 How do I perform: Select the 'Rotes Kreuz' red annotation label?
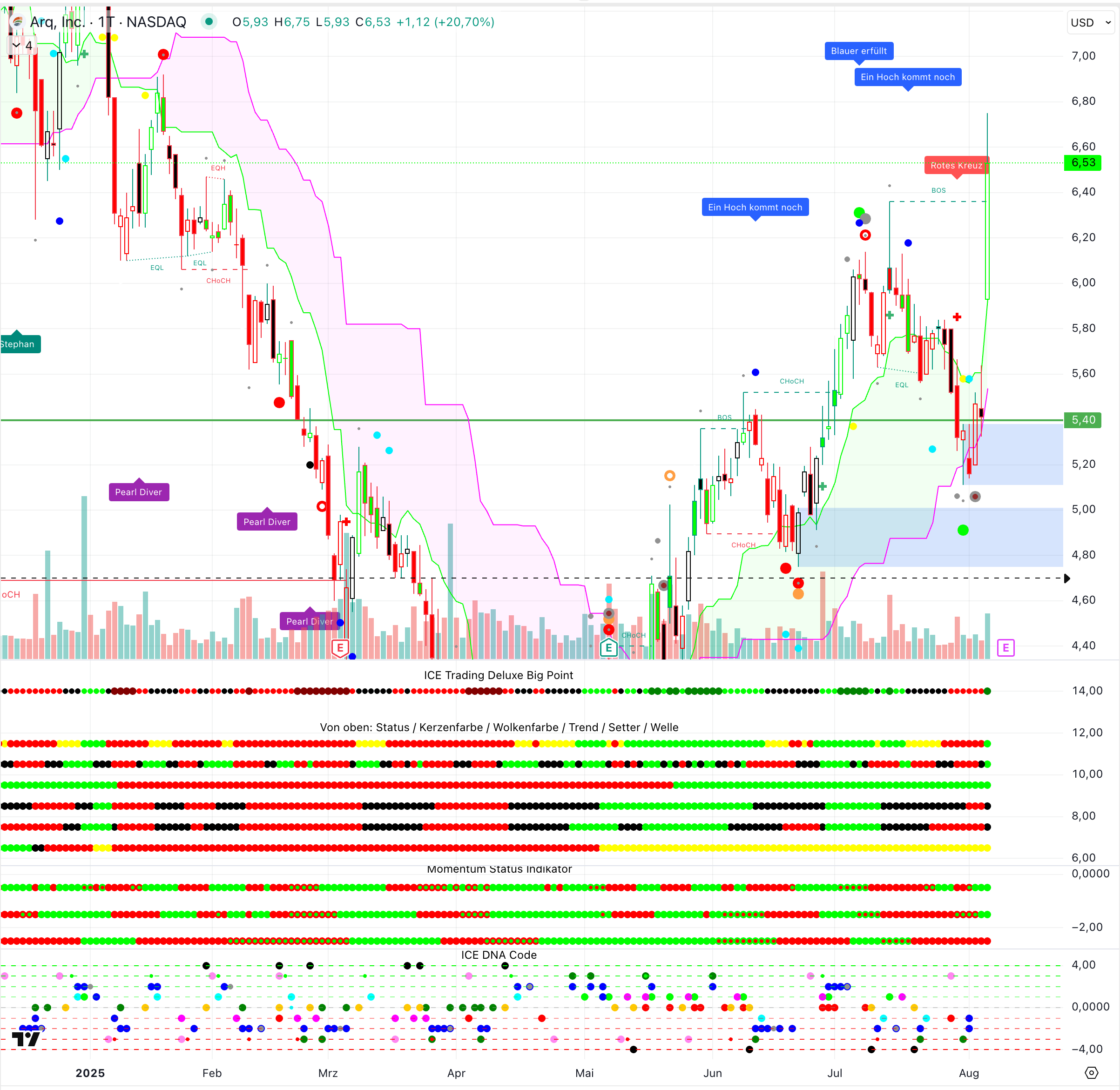pyautogui.click(x=956, y=165)
